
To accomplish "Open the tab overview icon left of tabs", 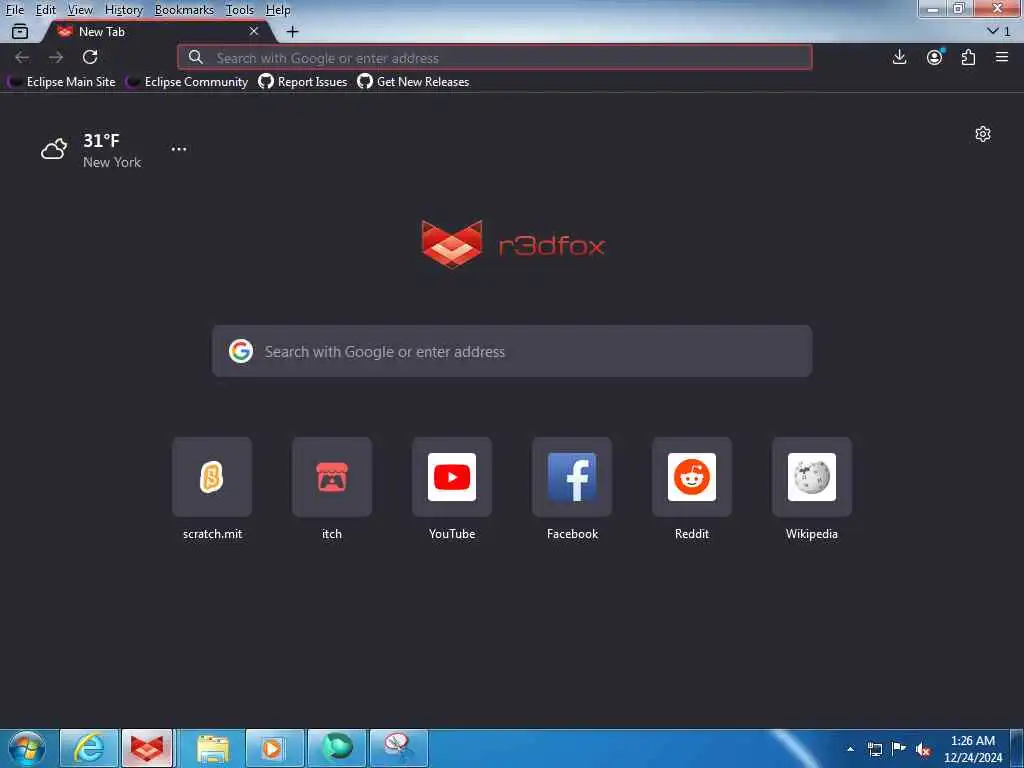I will (x=20, y=31).
